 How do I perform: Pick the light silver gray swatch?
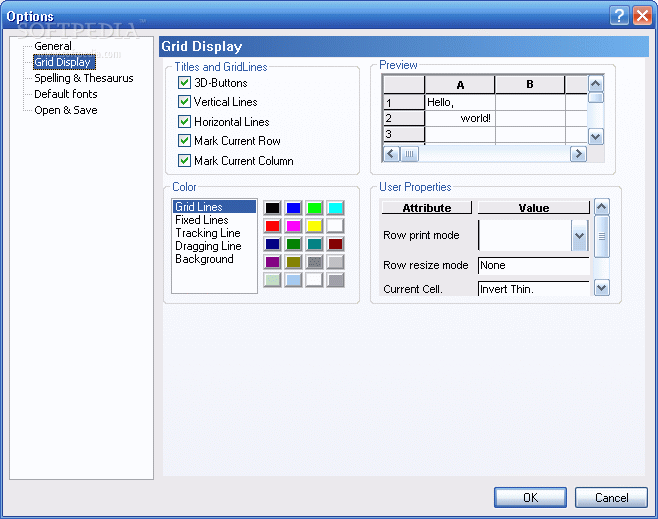335,262
